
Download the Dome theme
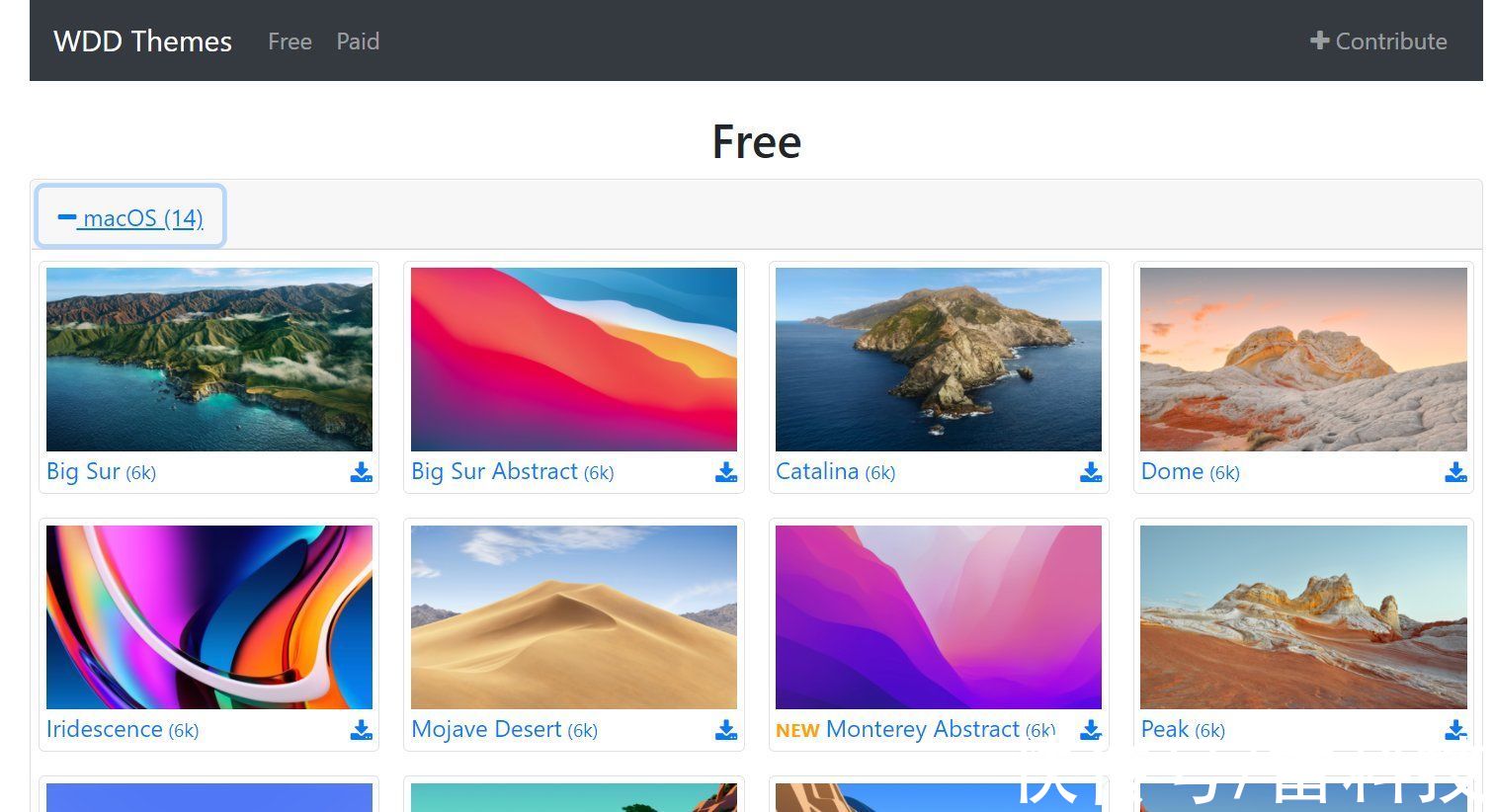click(x=1455, y=472)
